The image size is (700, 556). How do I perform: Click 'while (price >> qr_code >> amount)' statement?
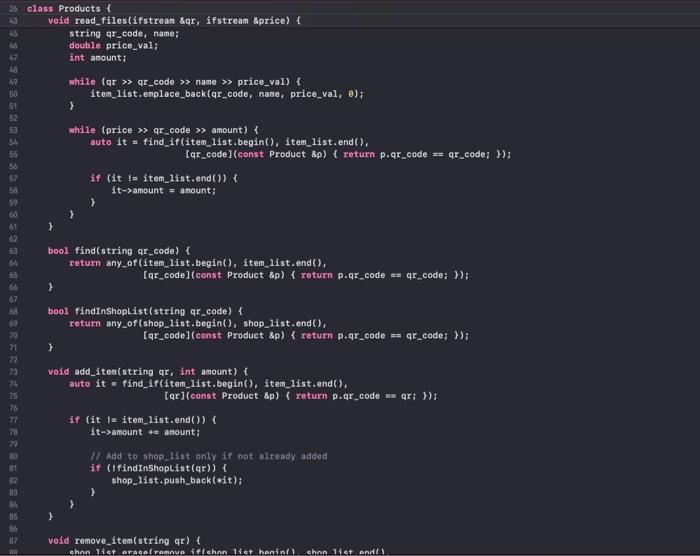158,130
